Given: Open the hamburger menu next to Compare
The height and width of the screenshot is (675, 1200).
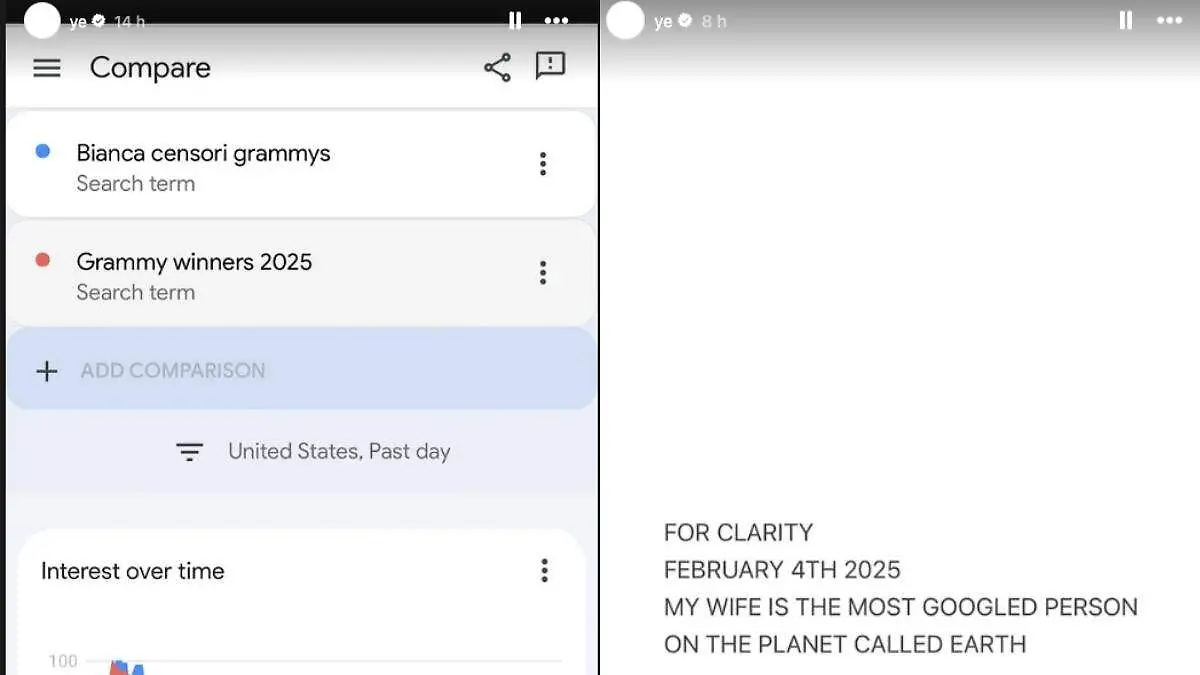Looking at the screenshot, I should click(47, 68).
